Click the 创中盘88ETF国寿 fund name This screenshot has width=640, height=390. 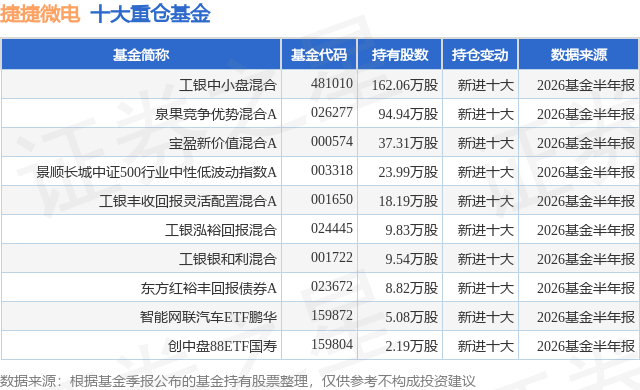(x=222, y=346)
